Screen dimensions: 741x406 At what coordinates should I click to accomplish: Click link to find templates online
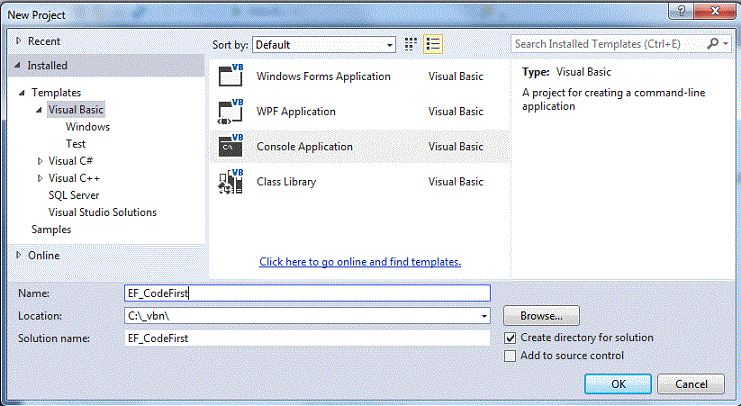360,262
